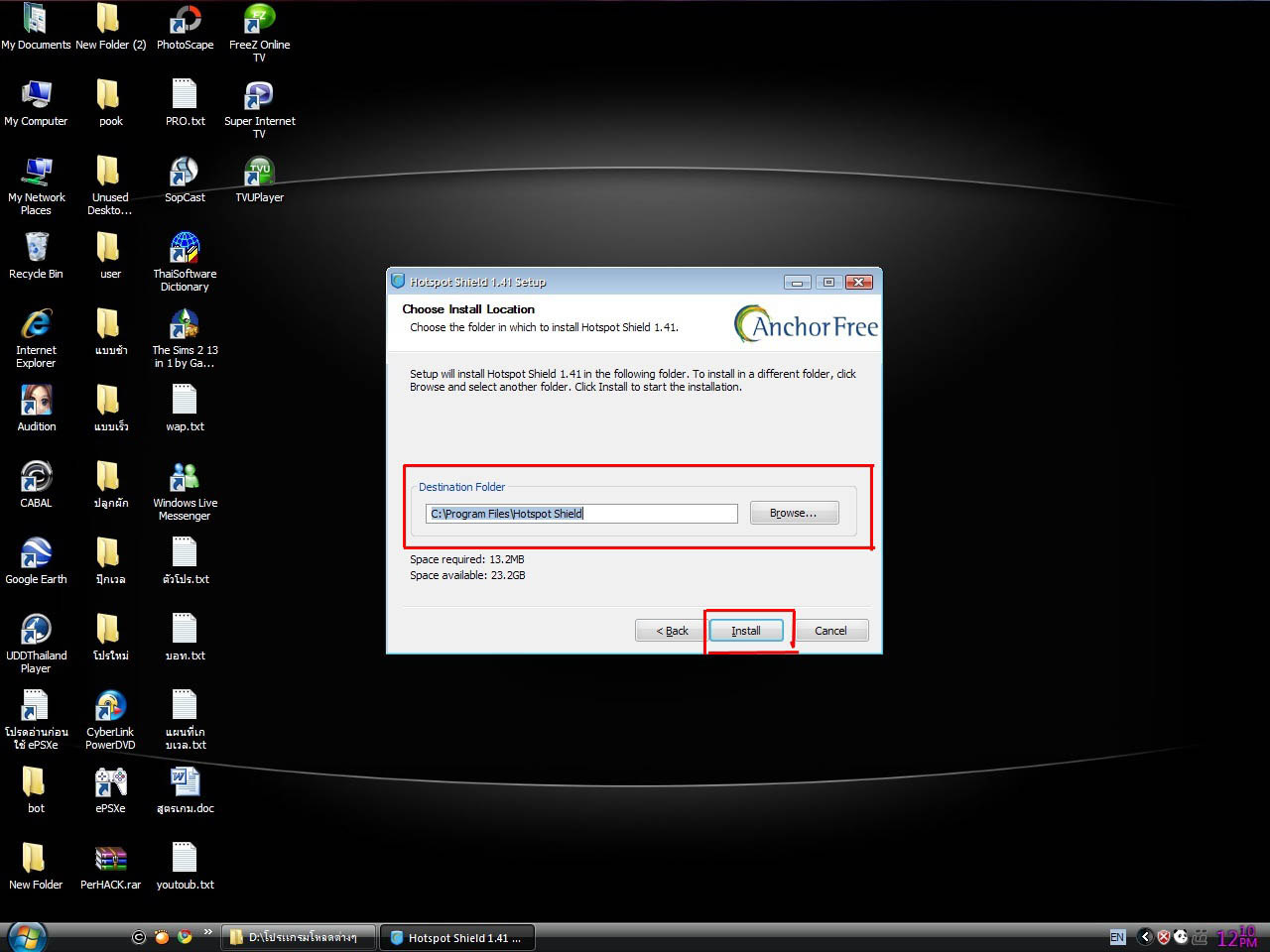Screen dimensions: 1270x952
Task: Go Back in the setup wizard
Action: [x=672, y=631]
